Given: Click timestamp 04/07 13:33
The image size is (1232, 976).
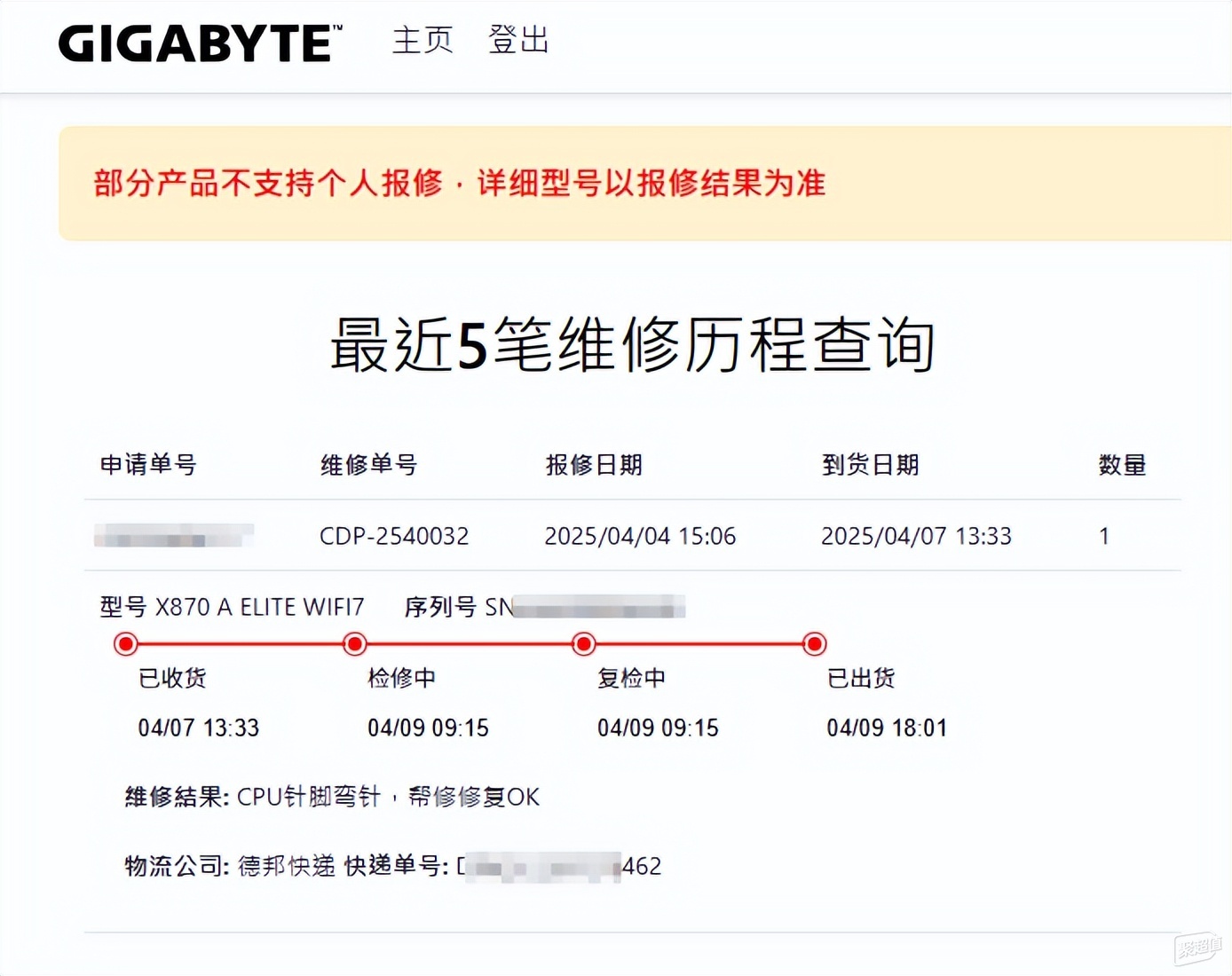Looking at the screenshot, I should coord(199,728).
